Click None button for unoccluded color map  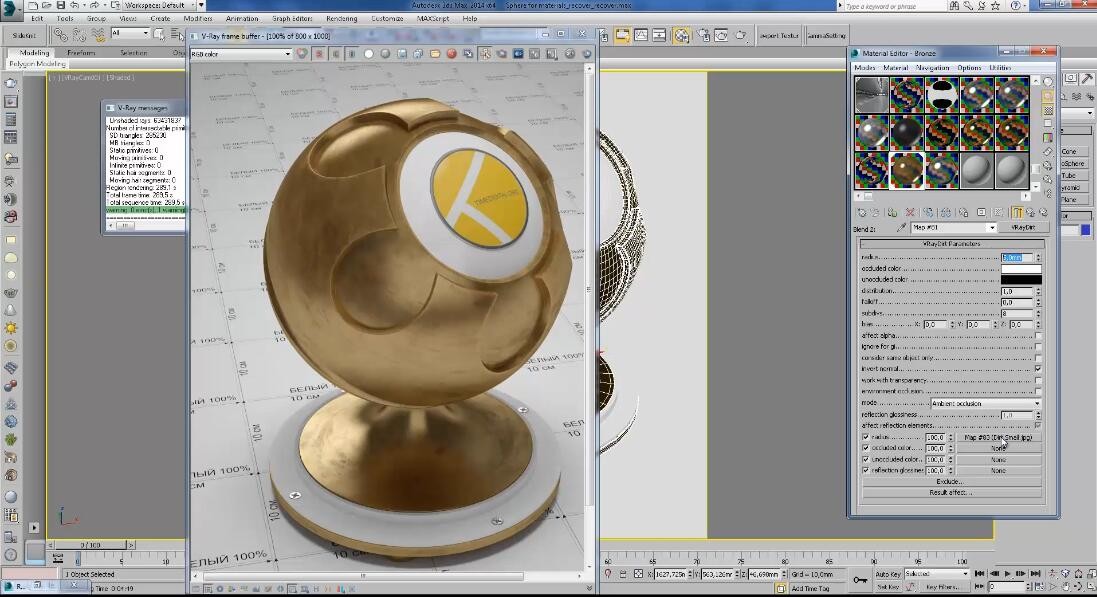998,460
